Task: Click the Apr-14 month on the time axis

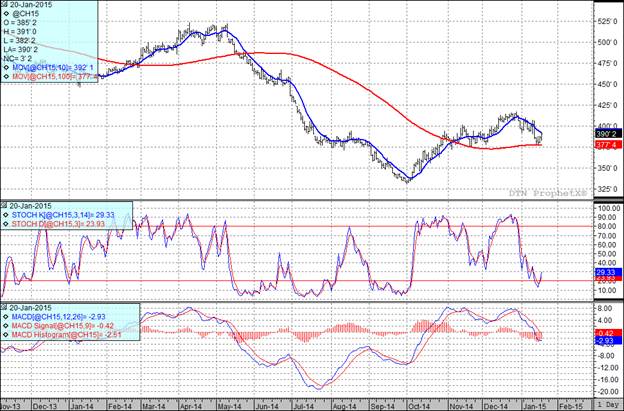Action: (191, 407)
